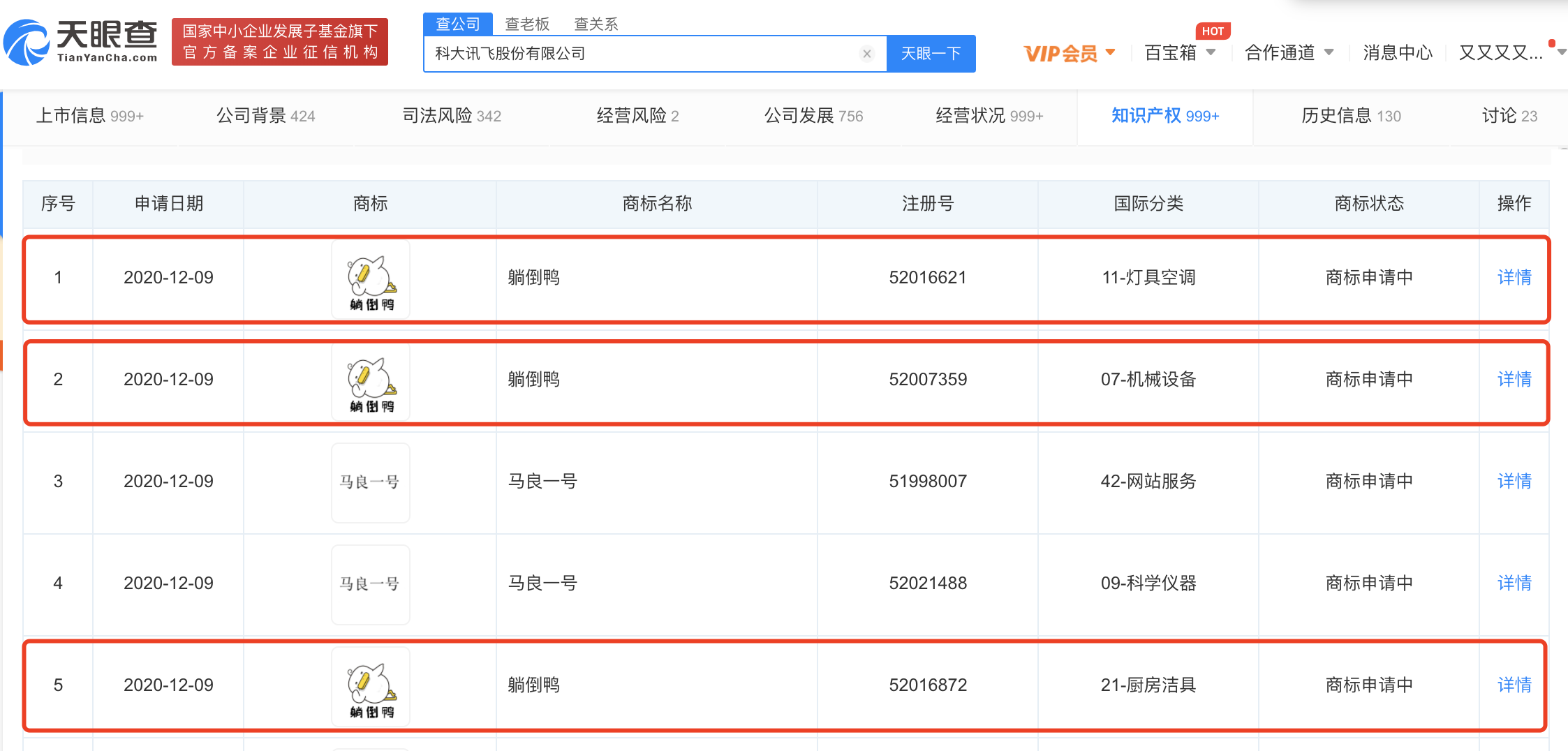Open the 历史信息 tab
Image resolution: width=1568 pixels, height=751 pixels.
pyautogui.click(x=1350, y=116)
